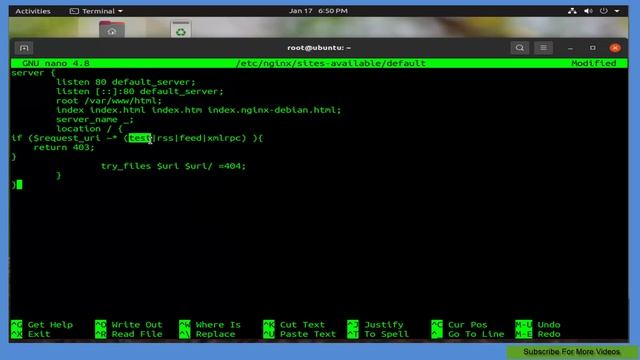The height and width of the screenshot is (360, 640).
Task: Click the 'Redo' shortcut
Action: coord(538,334)
